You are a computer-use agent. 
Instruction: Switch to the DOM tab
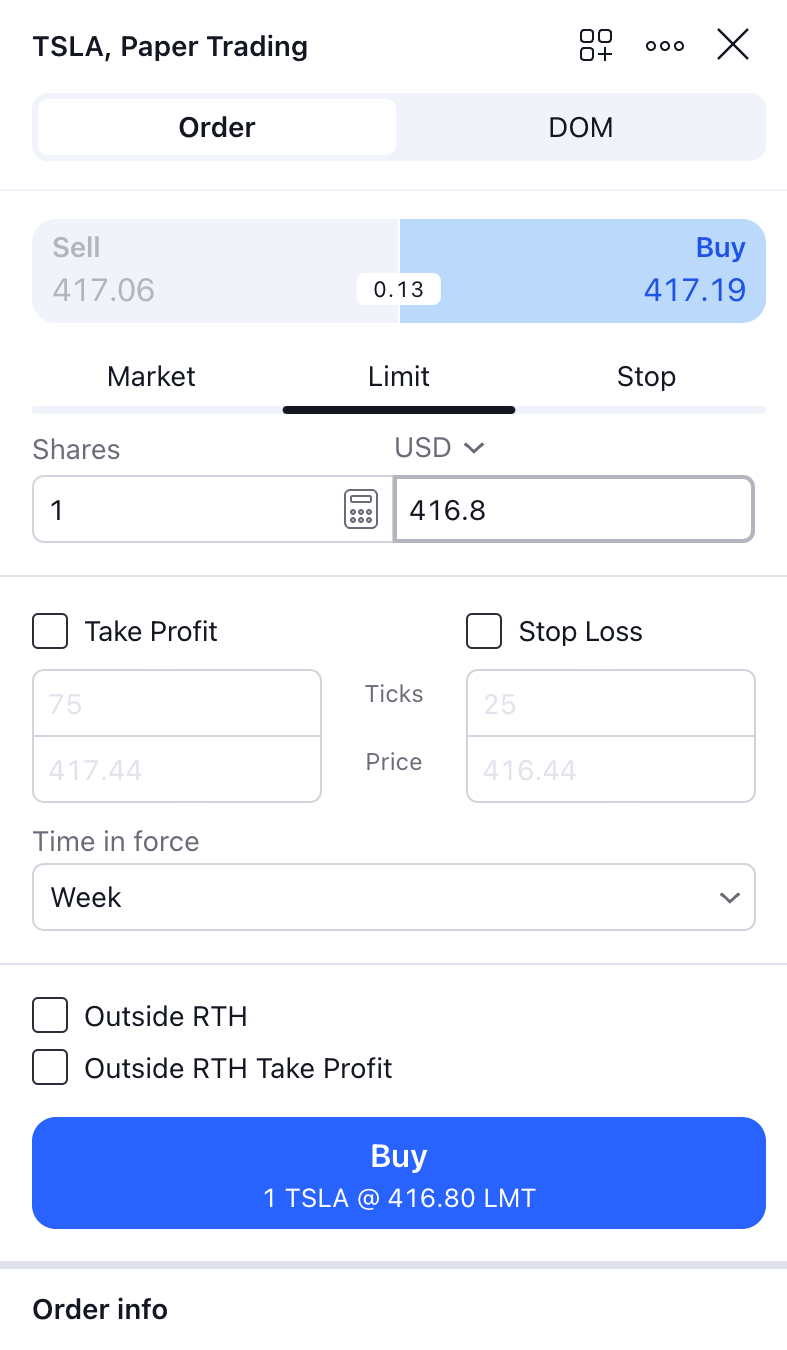[x=580, y=127]
